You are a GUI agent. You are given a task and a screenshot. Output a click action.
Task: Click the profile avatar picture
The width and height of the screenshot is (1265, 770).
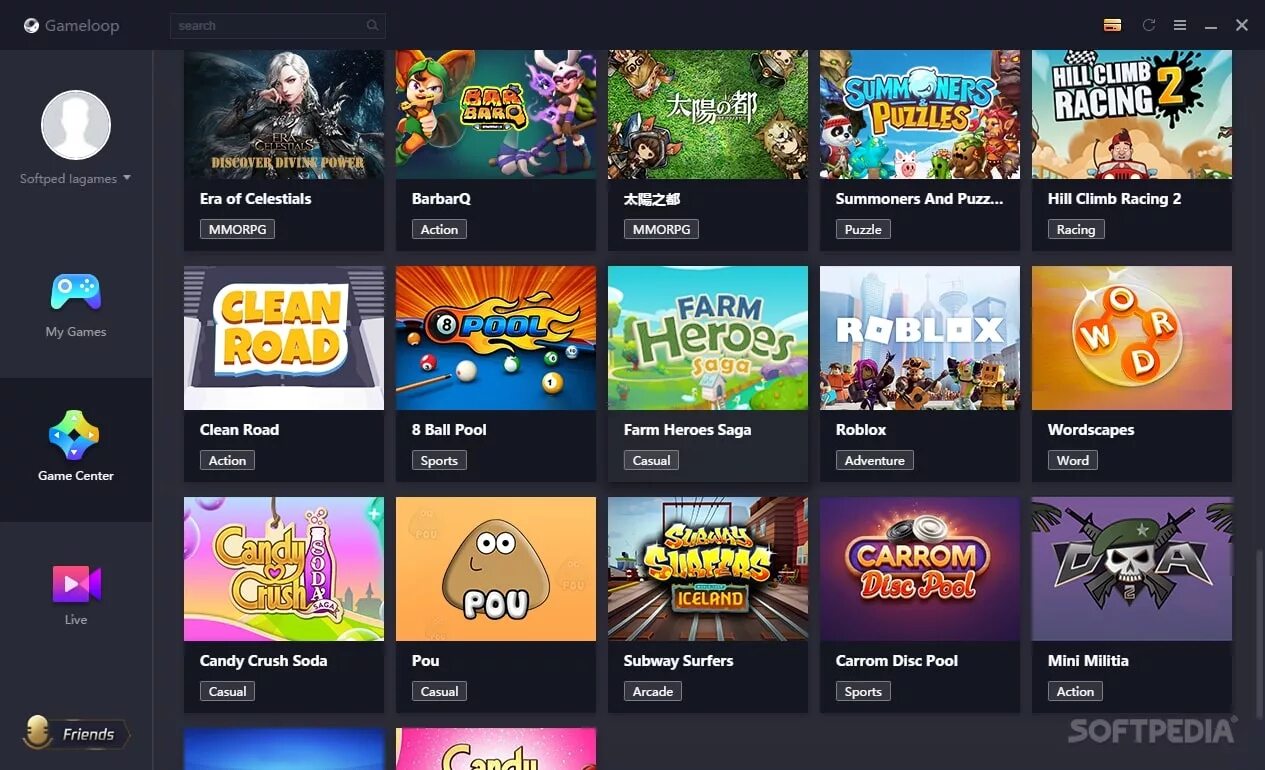[76, 125]
